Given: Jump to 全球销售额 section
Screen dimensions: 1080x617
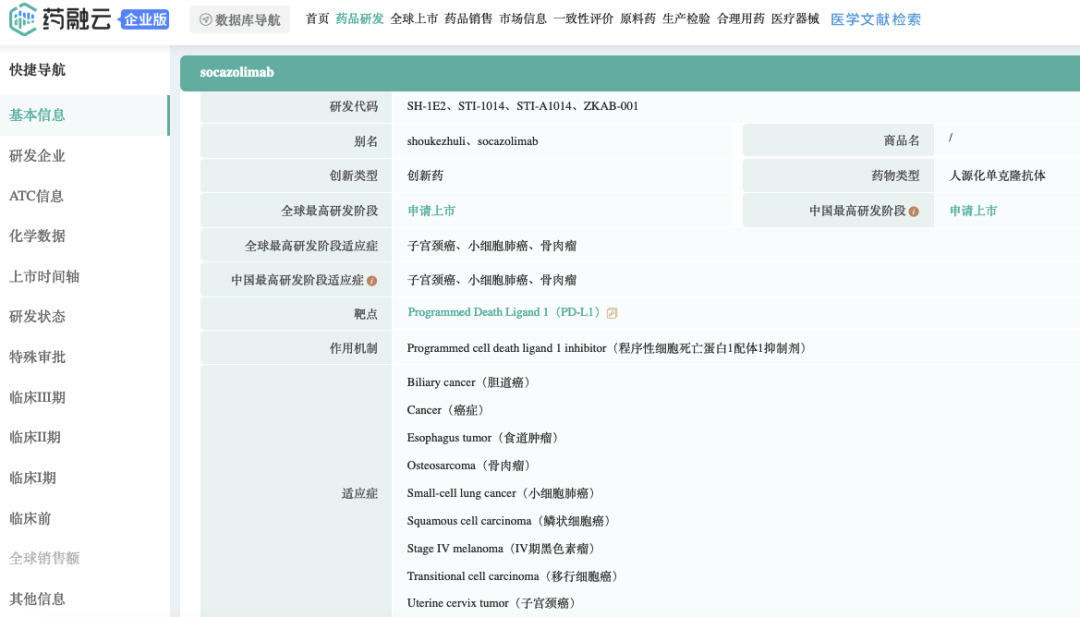Looking at the screenshot, I should point(44,558).
